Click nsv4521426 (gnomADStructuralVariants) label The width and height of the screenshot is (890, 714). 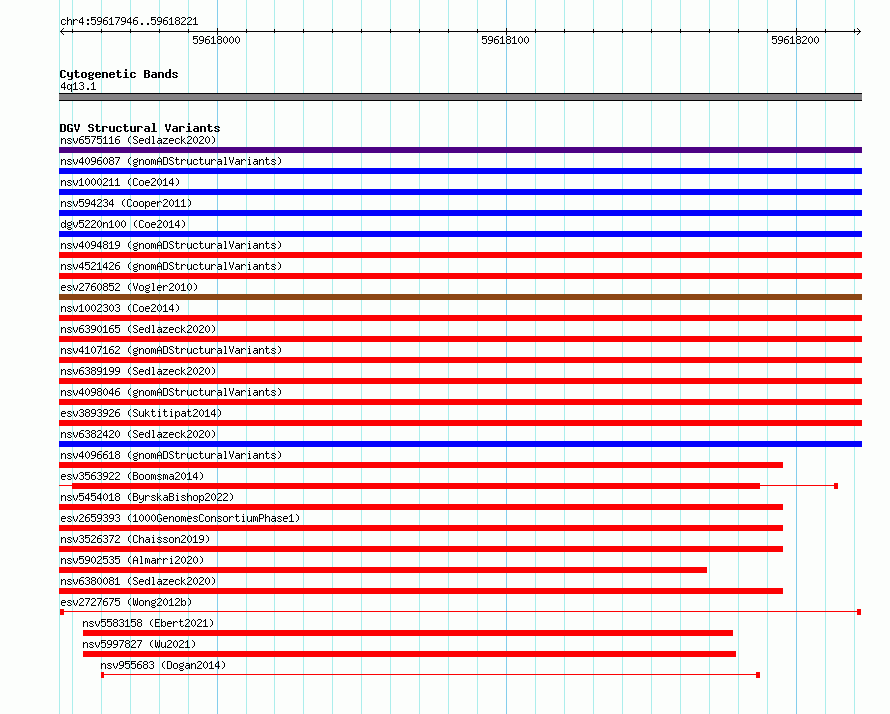tap(171, 266)
